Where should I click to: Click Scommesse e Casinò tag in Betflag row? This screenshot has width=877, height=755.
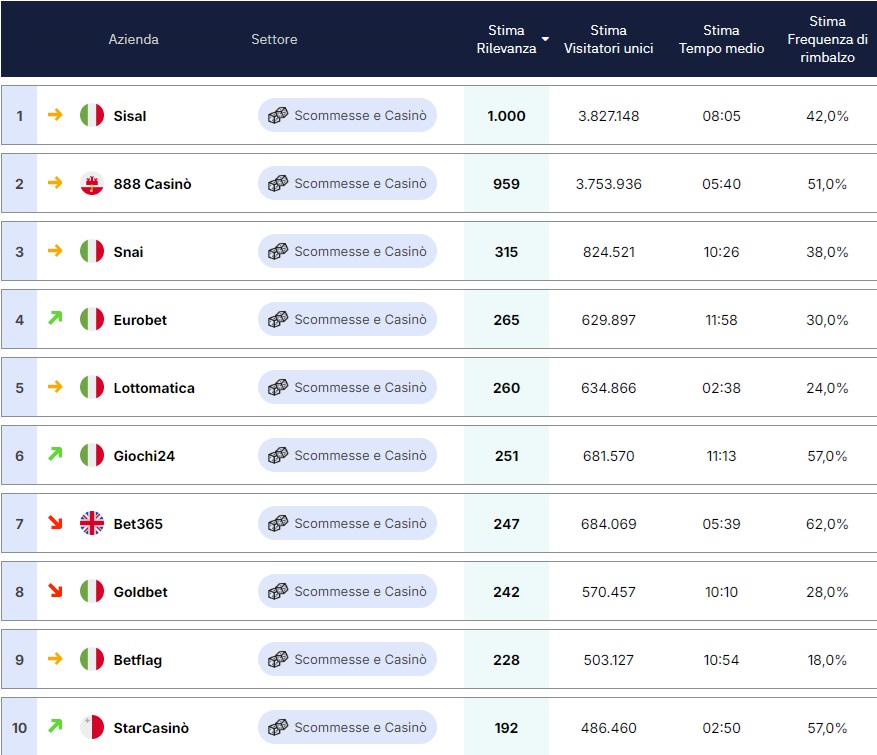tap(347, 659)
